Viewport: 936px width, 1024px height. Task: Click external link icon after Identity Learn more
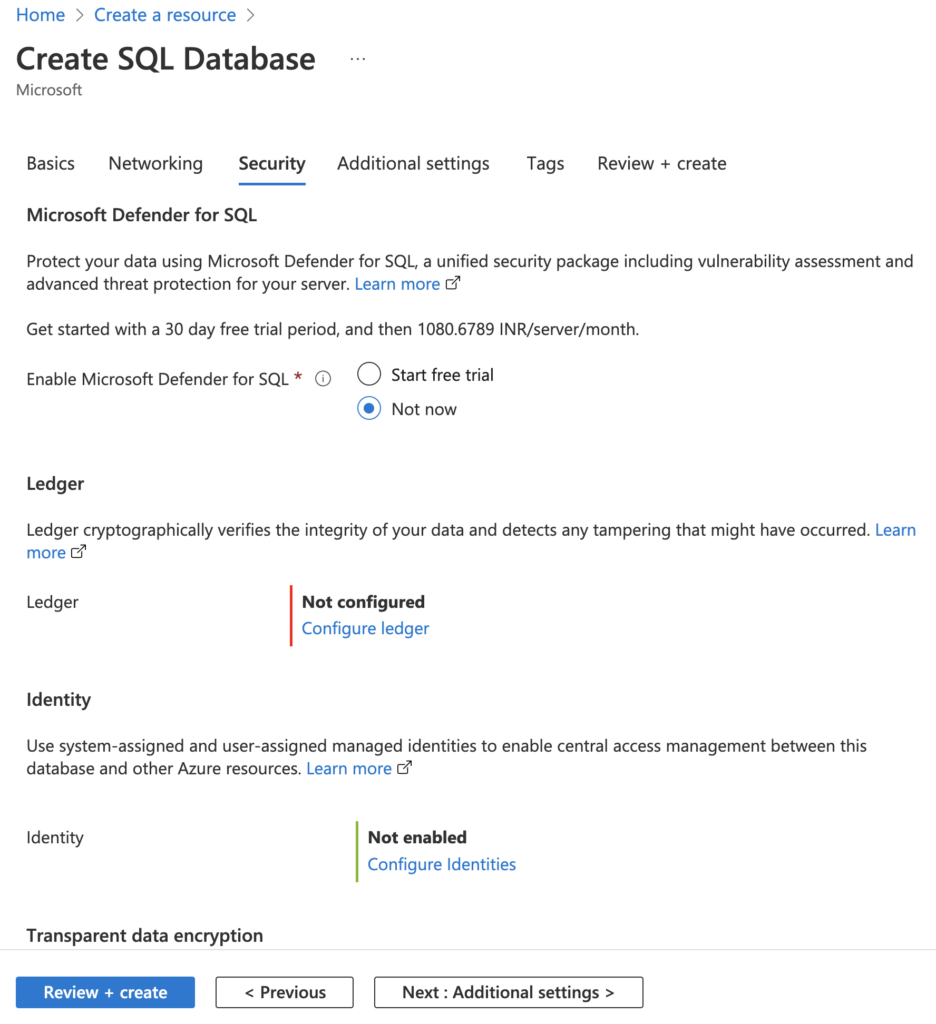click(405, 768)
